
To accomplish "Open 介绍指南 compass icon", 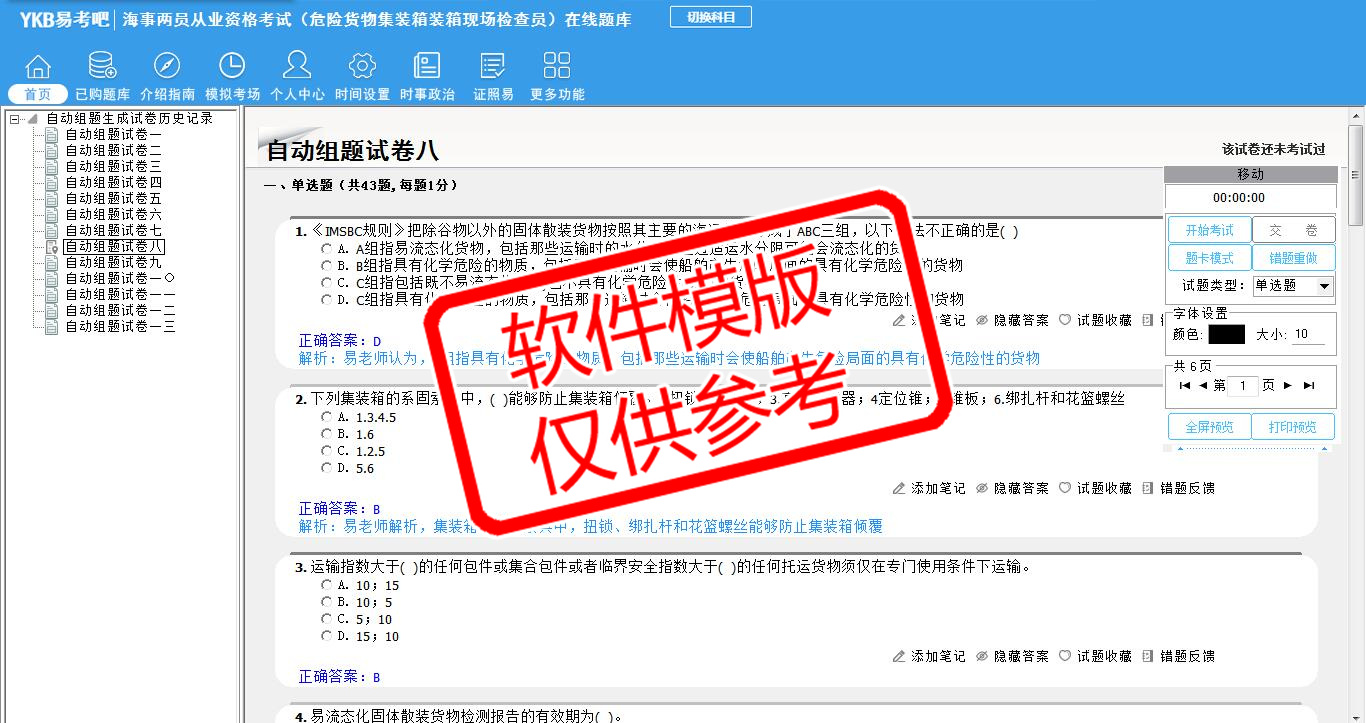I will click(x=167, y=67).
